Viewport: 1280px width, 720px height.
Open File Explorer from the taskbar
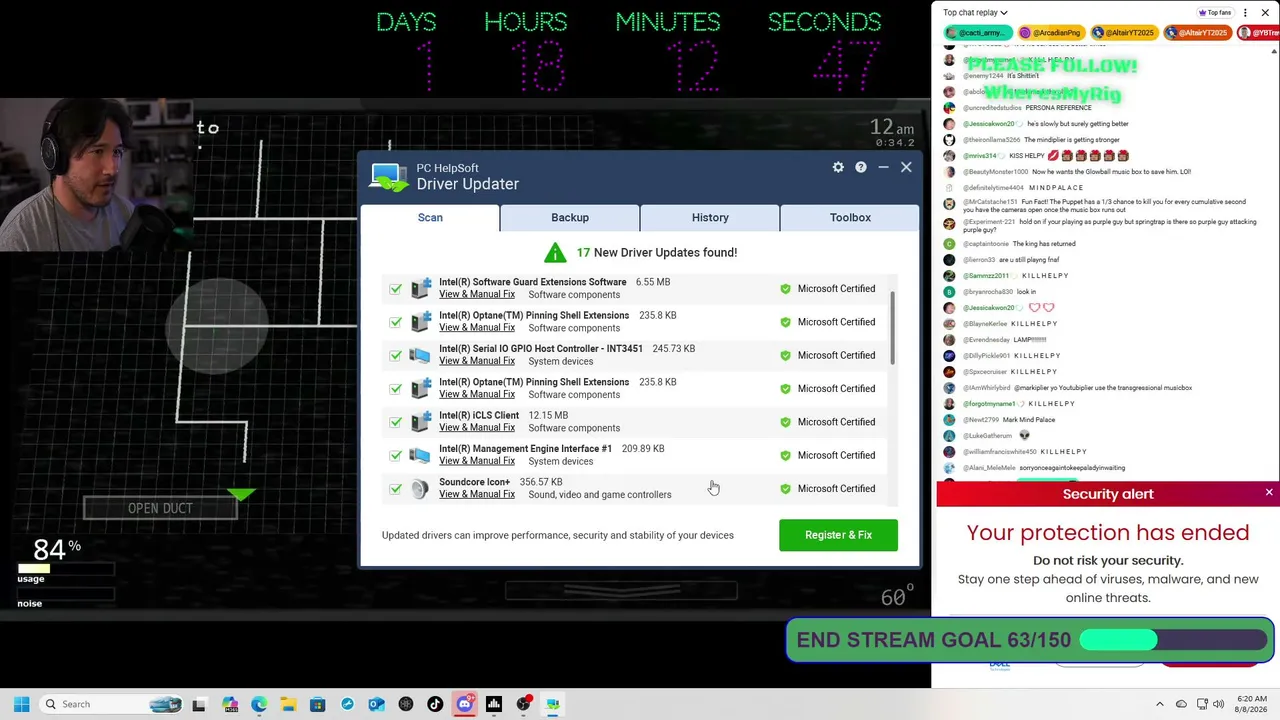288,704
